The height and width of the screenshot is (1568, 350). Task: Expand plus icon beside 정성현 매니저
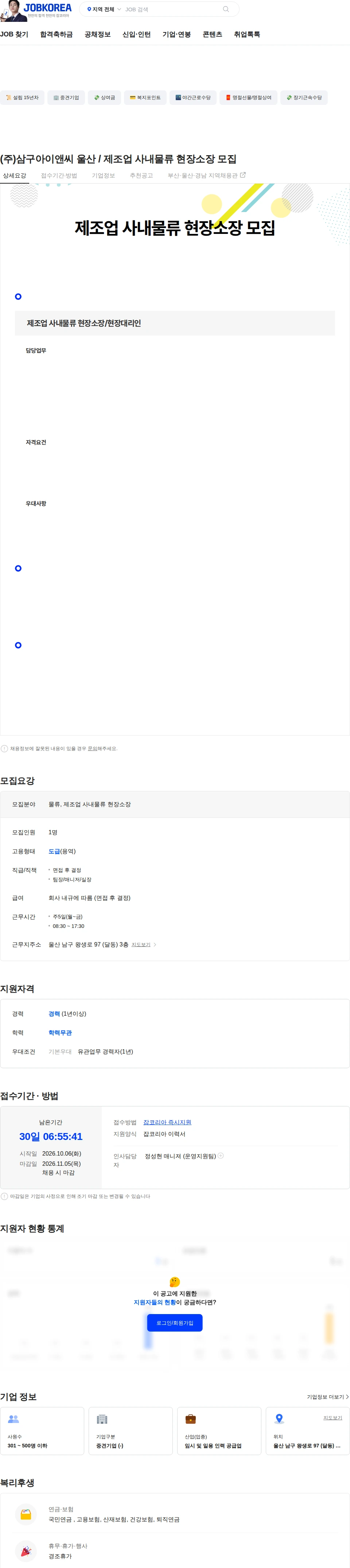coord(221,1155)
